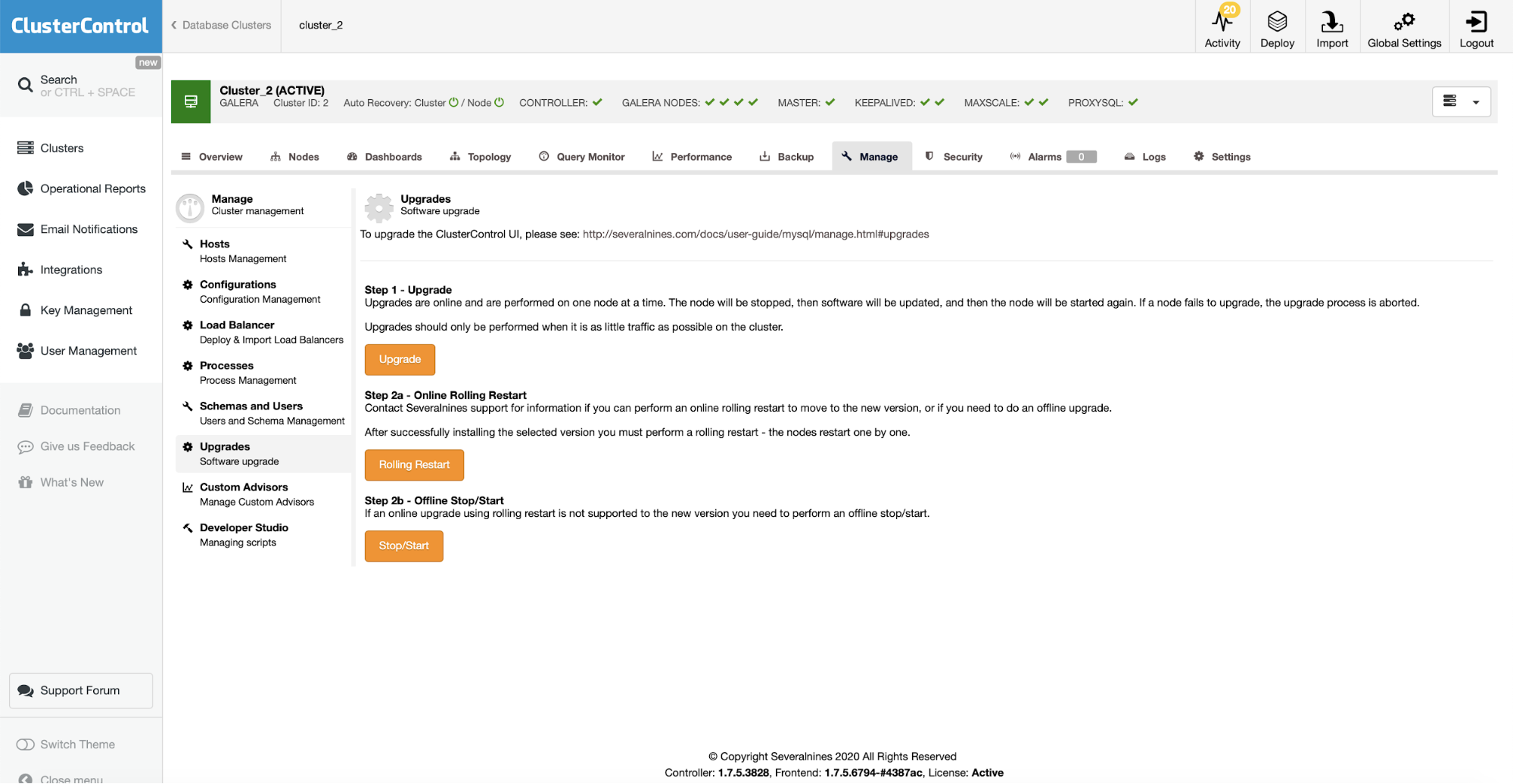Click the MASTER status checkmark
The width and height of the screenshot is (1513, 784).
[830, 102]
